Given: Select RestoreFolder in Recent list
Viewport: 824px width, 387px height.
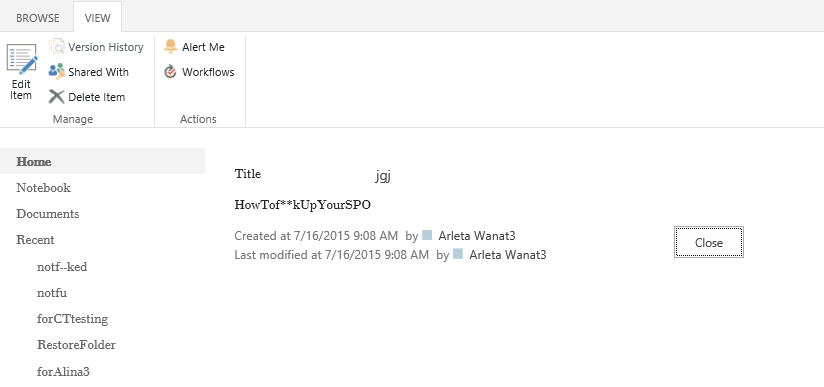Looking at the screenshot, I should click(x=76, y=345).
